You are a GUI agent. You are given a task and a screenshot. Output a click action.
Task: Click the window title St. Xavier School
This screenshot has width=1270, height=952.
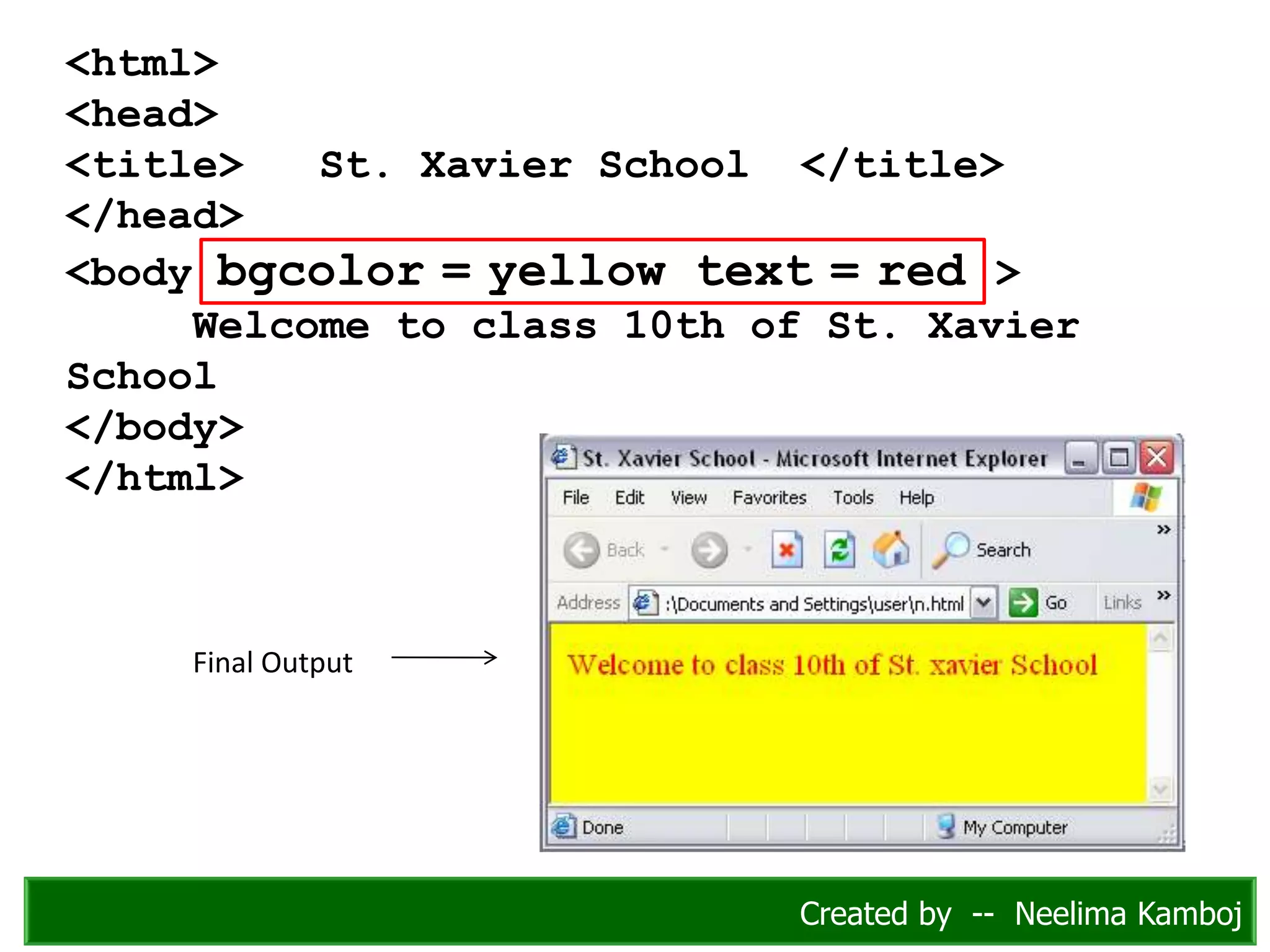668,459
